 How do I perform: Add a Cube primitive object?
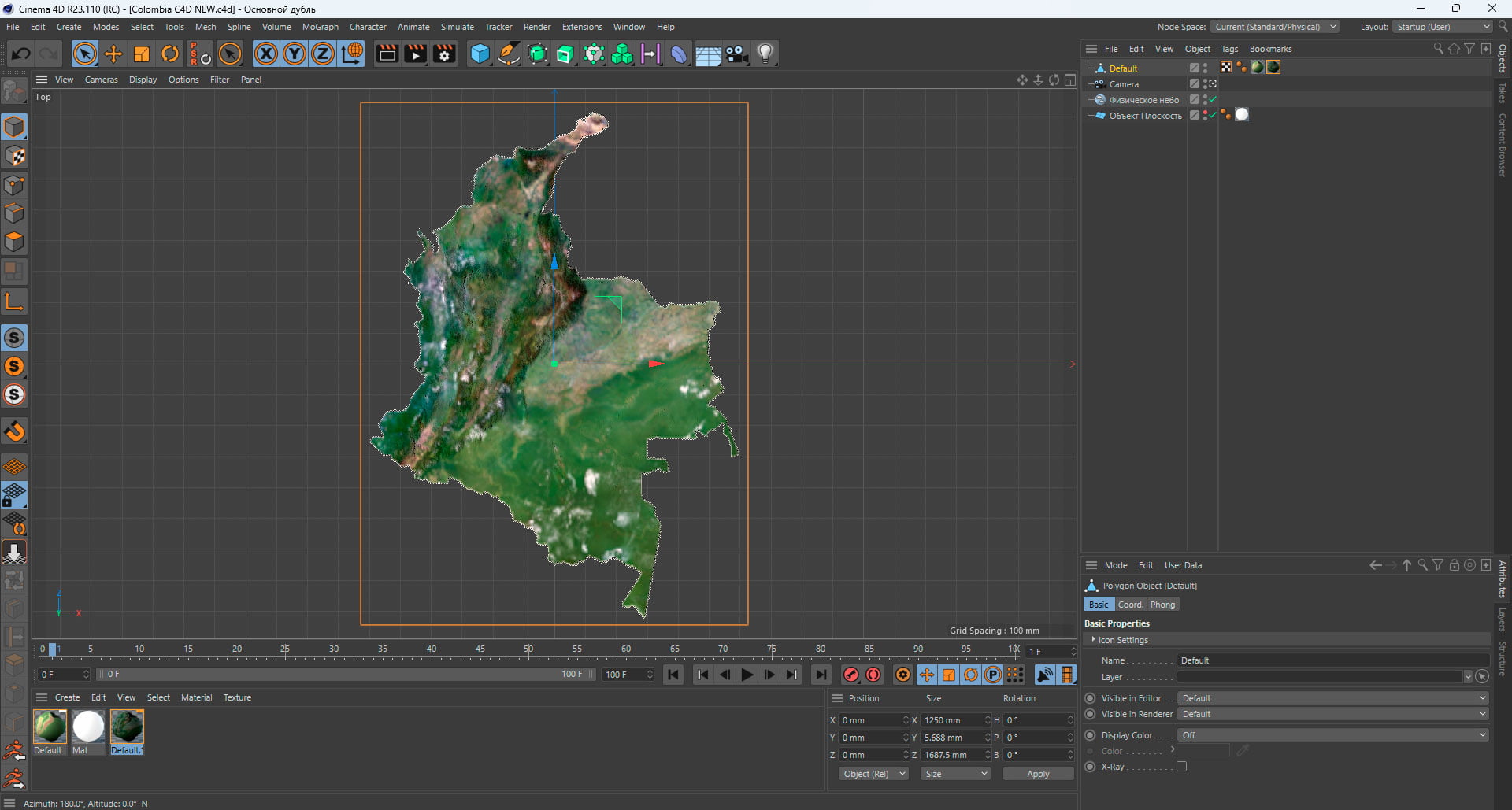click(x=480, y=54)
